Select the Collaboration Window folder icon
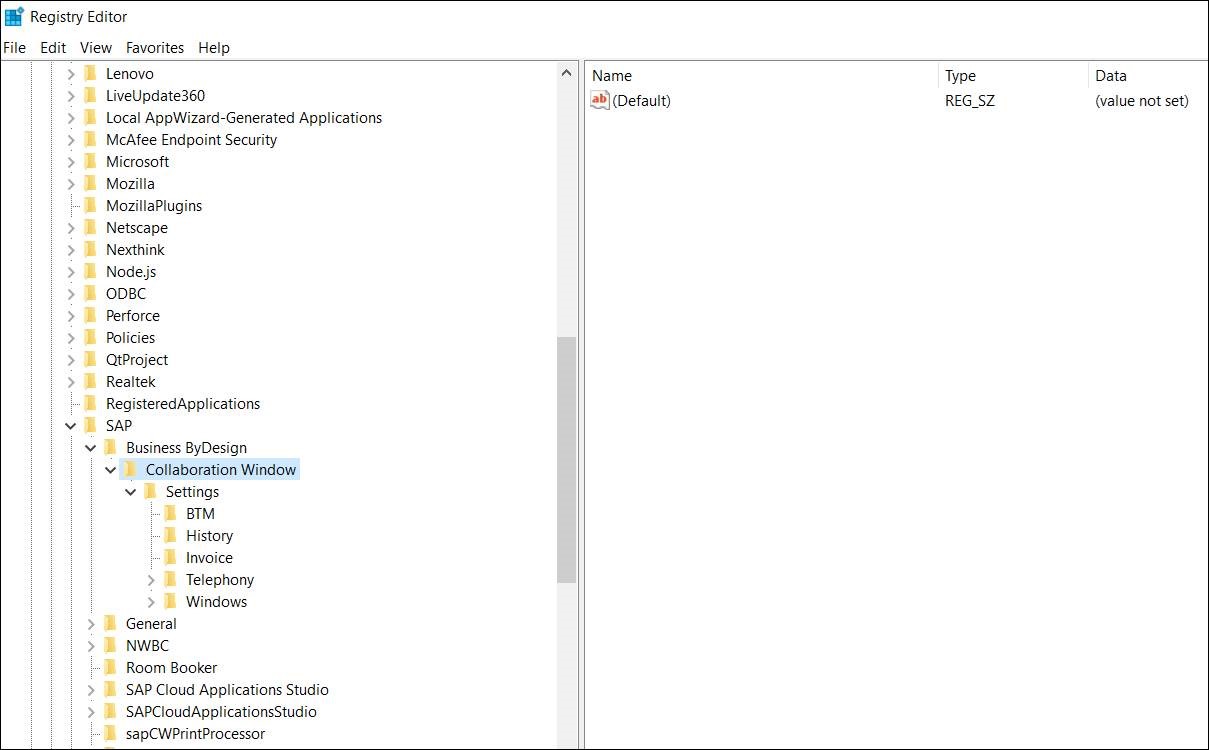The height and width of the screenshot is (750, 1209). coord(131,469)
